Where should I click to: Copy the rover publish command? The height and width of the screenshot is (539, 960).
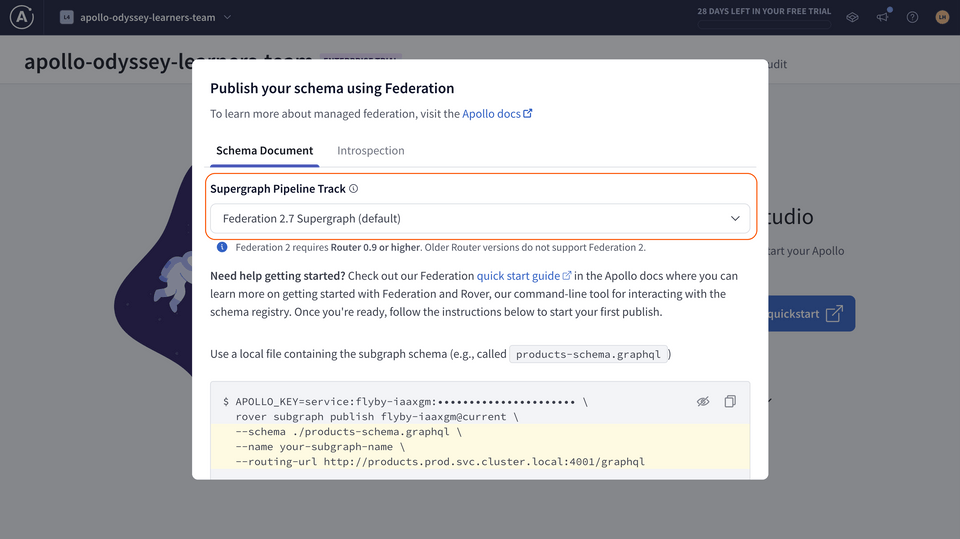(730, 401)
